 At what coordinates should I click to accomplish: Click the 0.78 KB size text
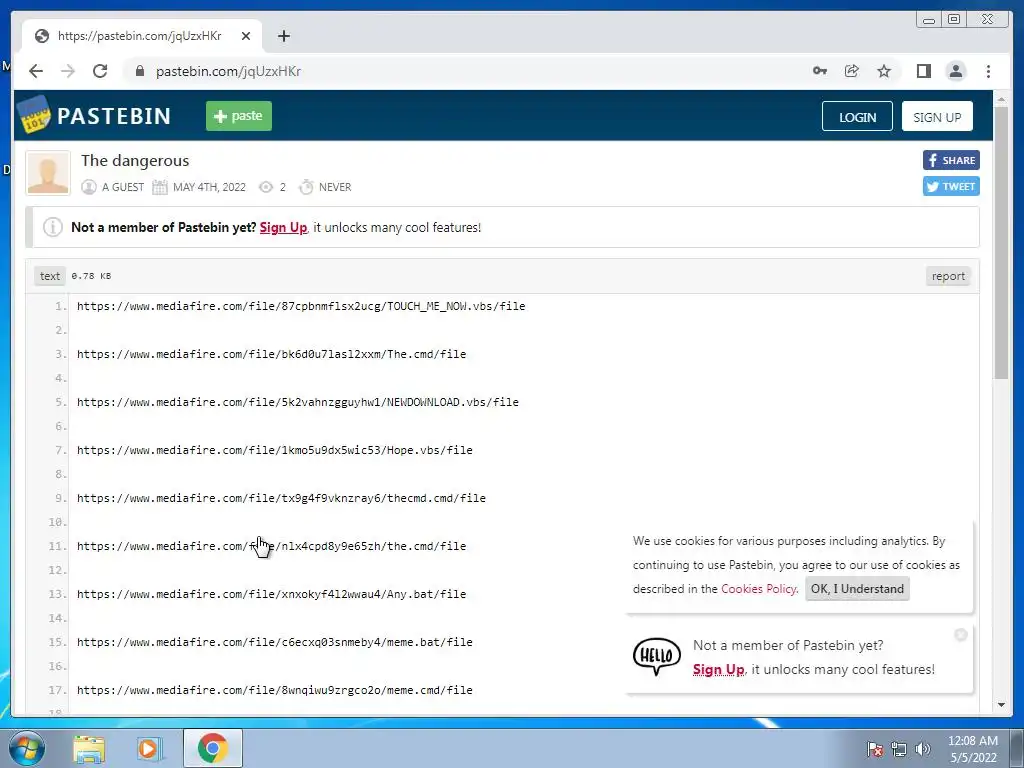tap(91, 276)
